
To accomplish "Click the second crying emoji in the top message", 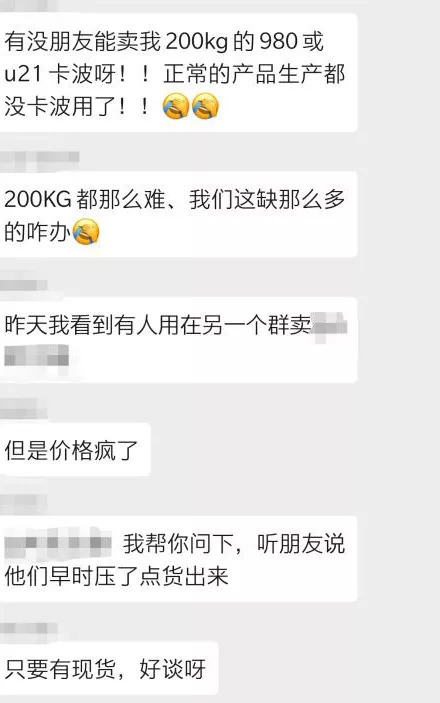I will click(205, 106).
